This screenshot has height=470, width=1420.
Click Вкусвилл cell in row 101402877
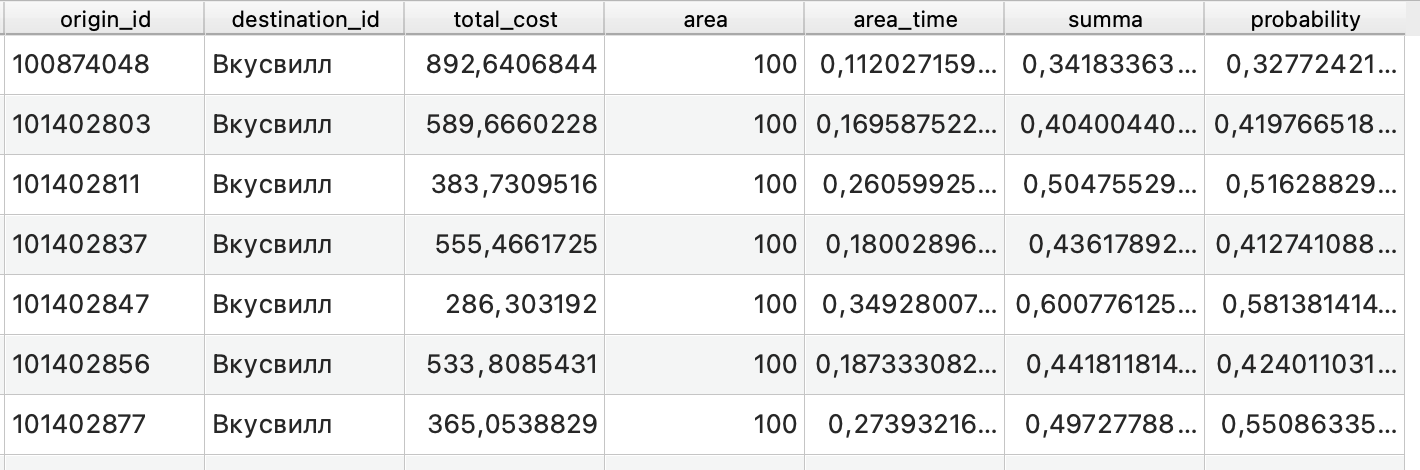point(305,425)
